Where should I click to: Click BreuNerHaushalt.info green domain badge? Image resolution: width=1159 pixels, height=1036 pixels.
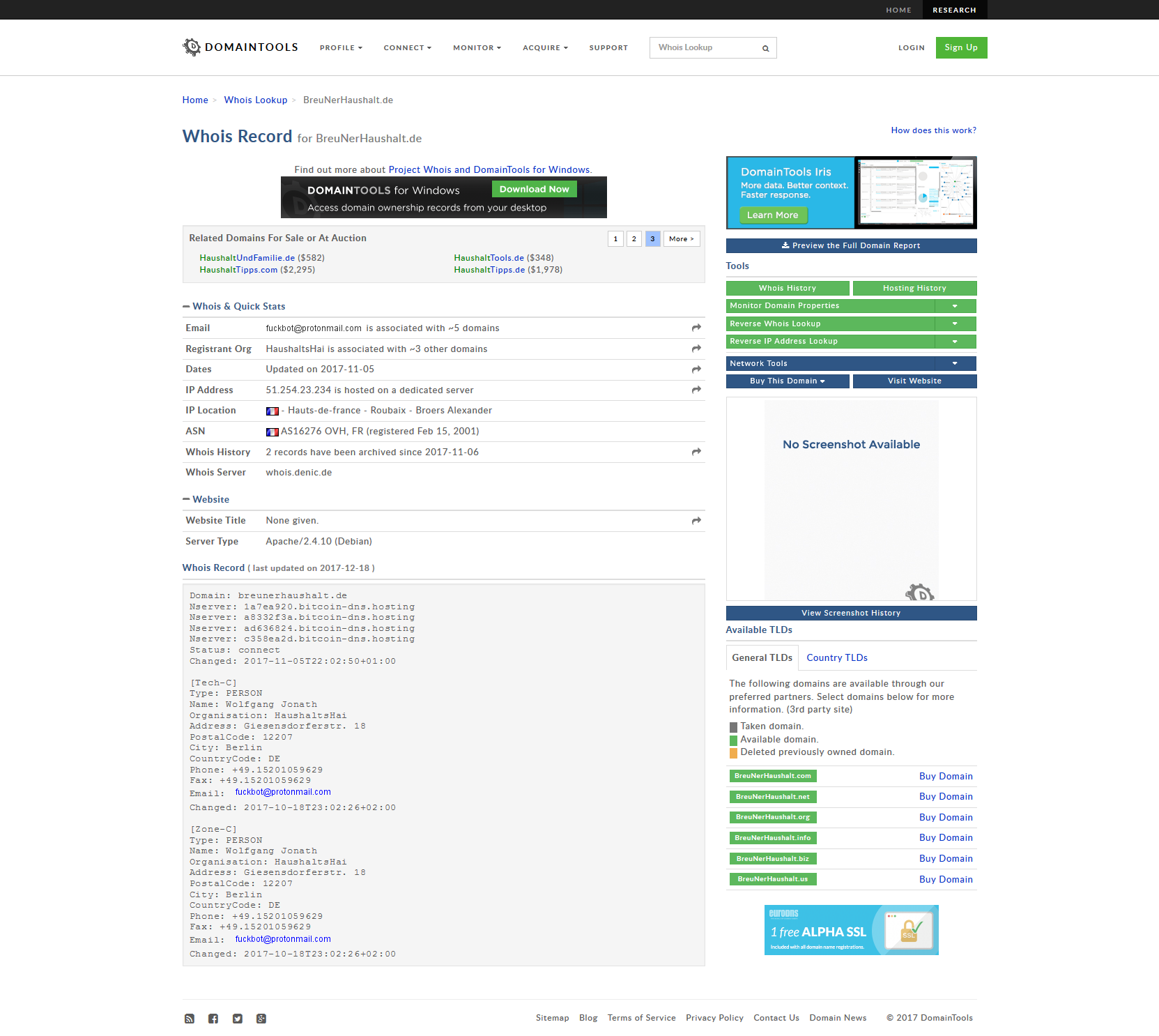(x=773, y=838)
